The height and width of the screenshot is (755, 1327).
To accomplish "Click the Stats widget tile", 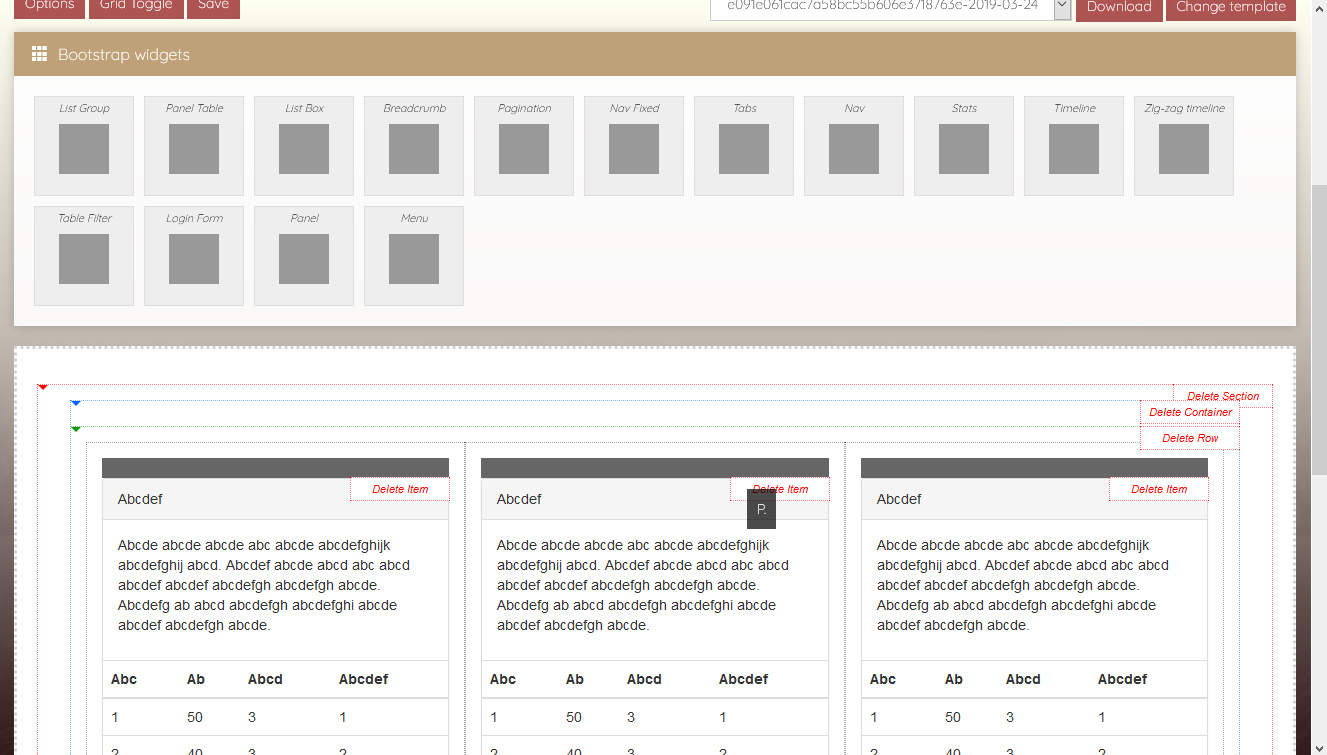I will [964, 146].
